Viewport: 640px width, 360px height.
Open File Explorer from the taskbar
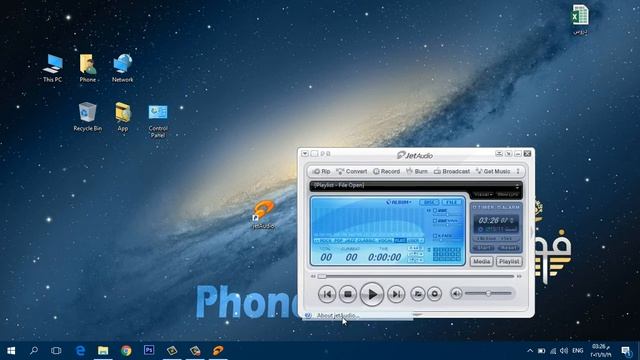[103, 351]
